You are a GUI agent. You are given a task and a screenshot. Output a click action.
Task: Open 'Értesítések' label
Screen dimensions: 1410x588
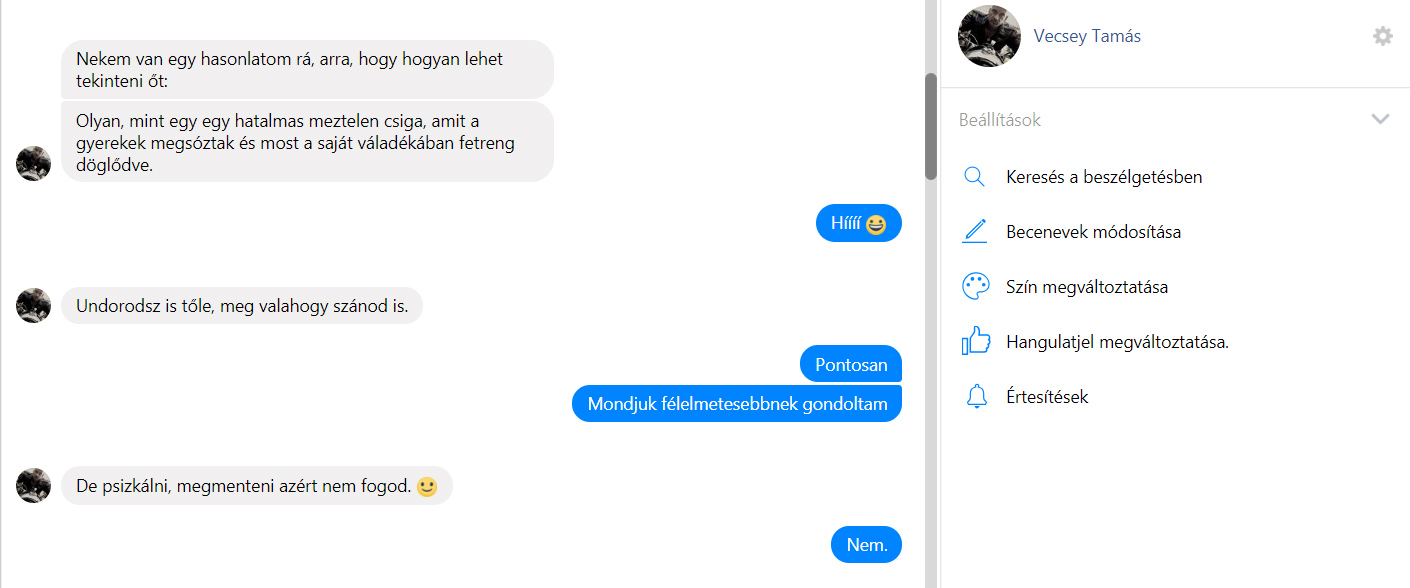coord(1047,397)
